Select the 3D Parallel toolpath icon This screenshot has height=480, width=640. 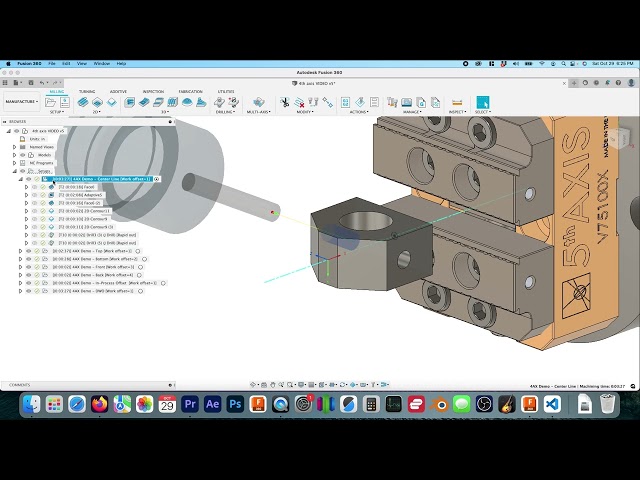tap(158, 102)
